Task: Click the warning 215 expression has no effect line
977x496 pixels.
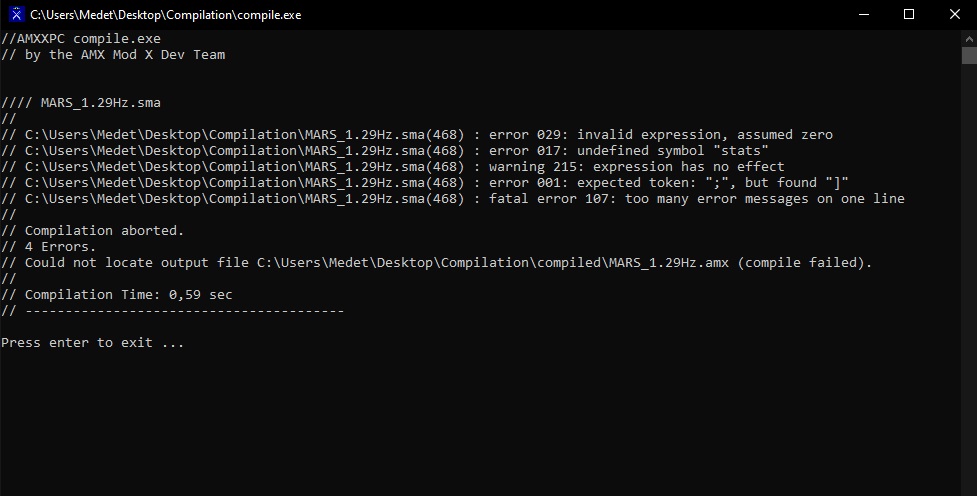Action: 393,166
